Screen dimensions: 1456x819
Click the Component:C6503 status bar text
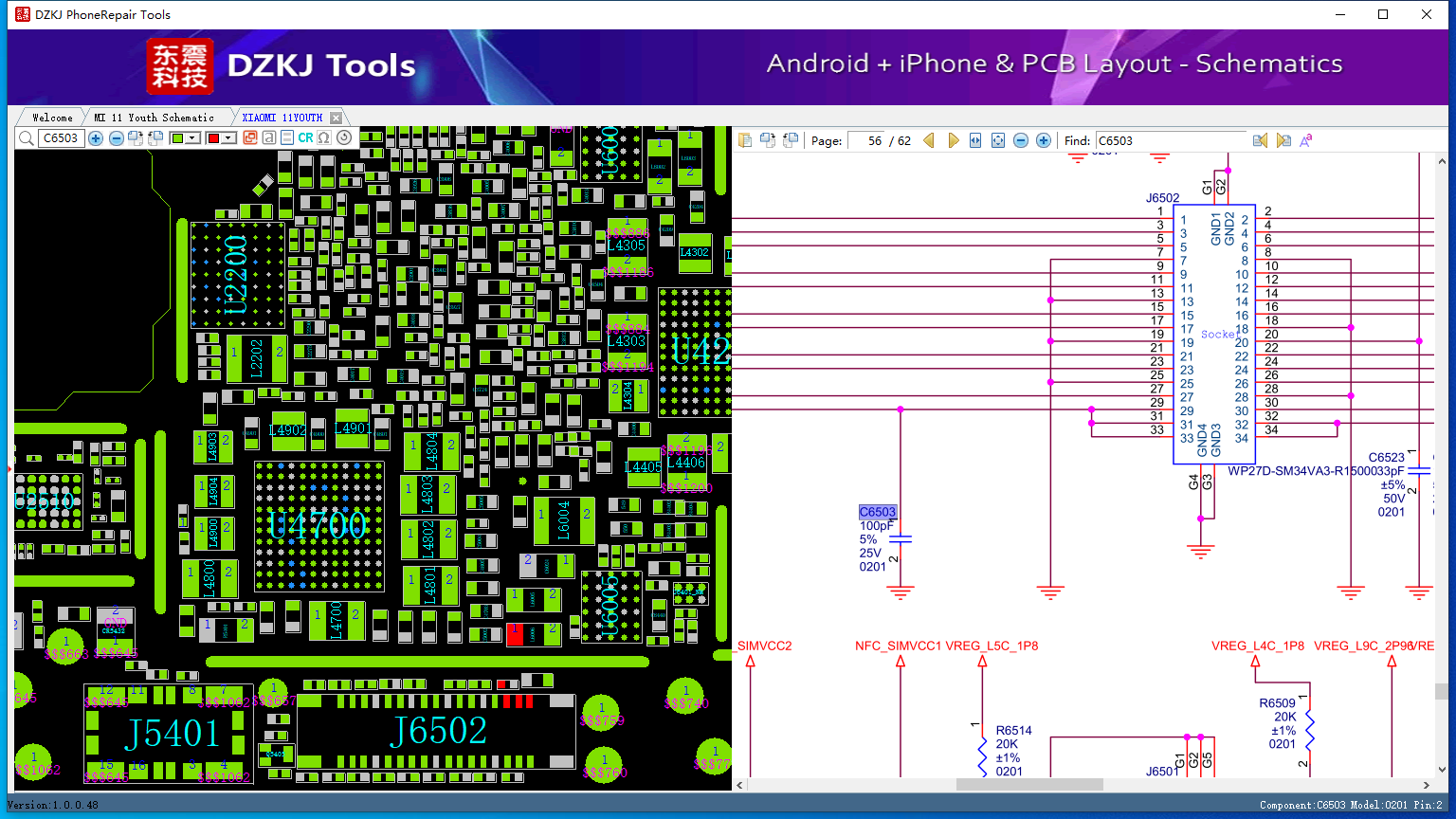point(1302,805)
